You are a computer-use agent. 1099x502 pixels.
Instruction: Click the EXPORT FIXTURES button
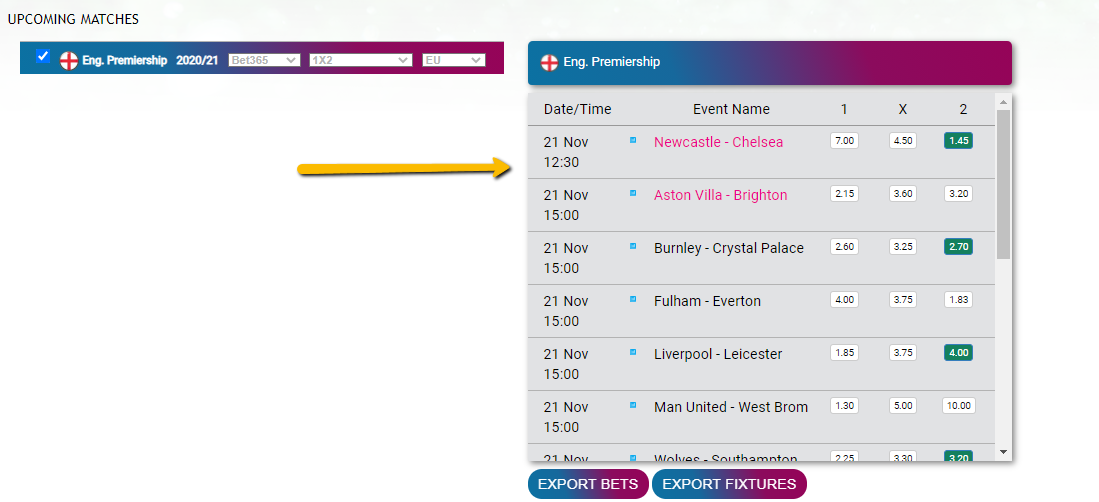click(729, 484)
